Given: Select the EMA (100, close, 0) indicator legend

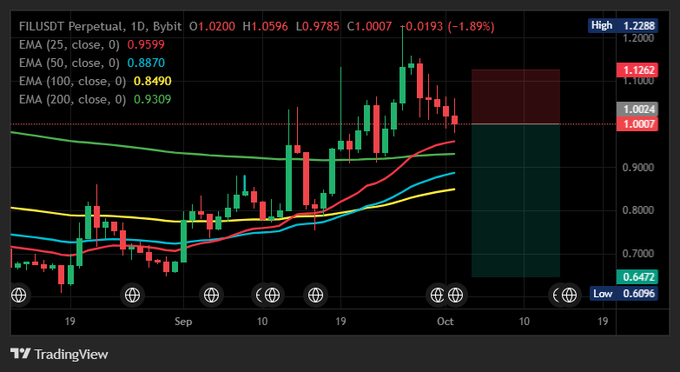Looking at the screenshot, I should click(x=72, y=81).
